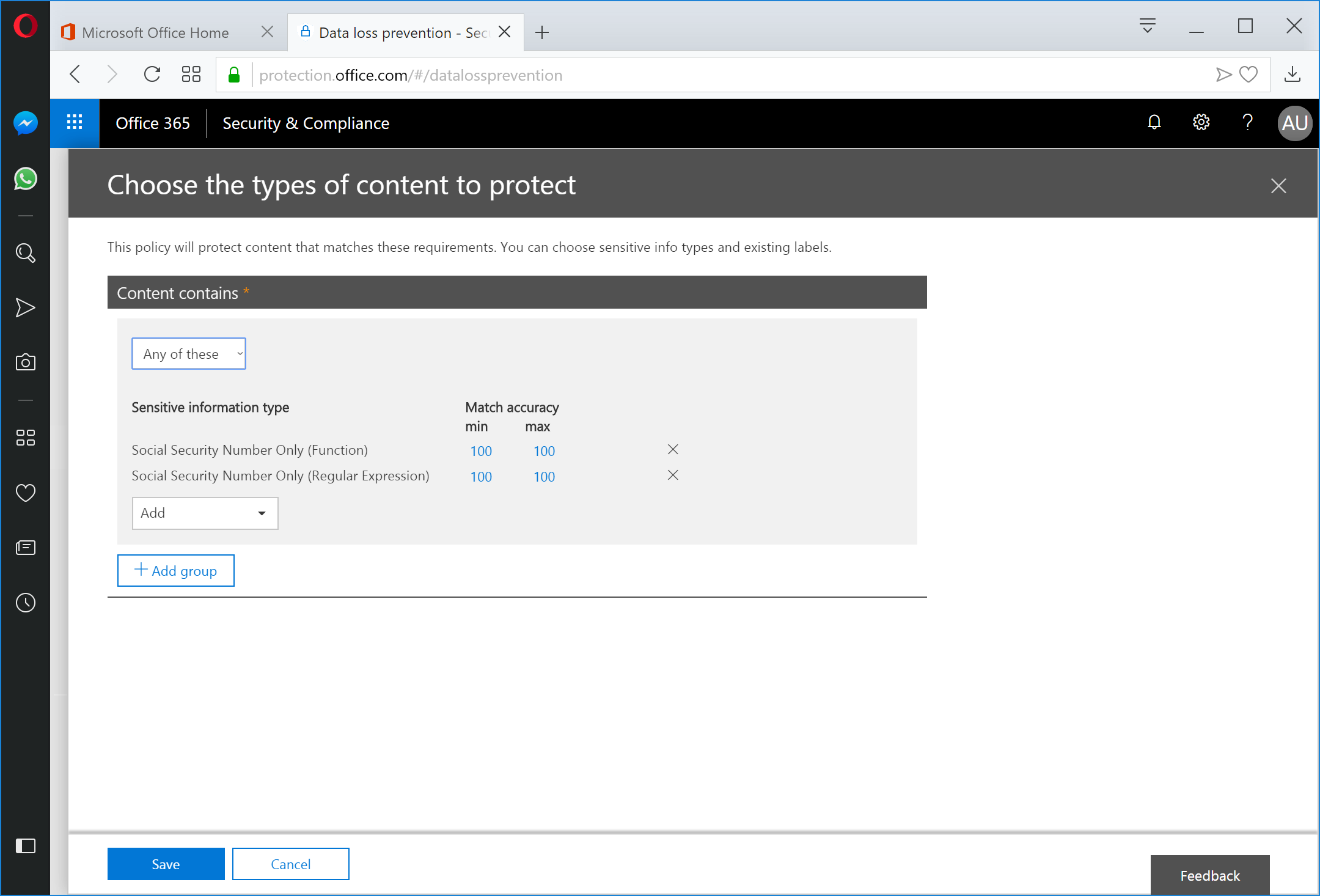
Task: Click the Add group button
Action: (x=175, y=570)
